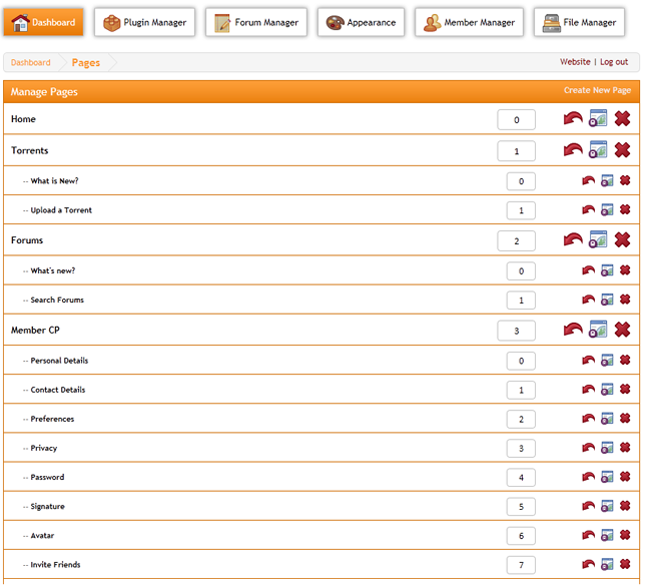Viewport: 647px width, 585px height.
Task: Click page preview icon for Invite Friends
Action: tap(607, 564)
